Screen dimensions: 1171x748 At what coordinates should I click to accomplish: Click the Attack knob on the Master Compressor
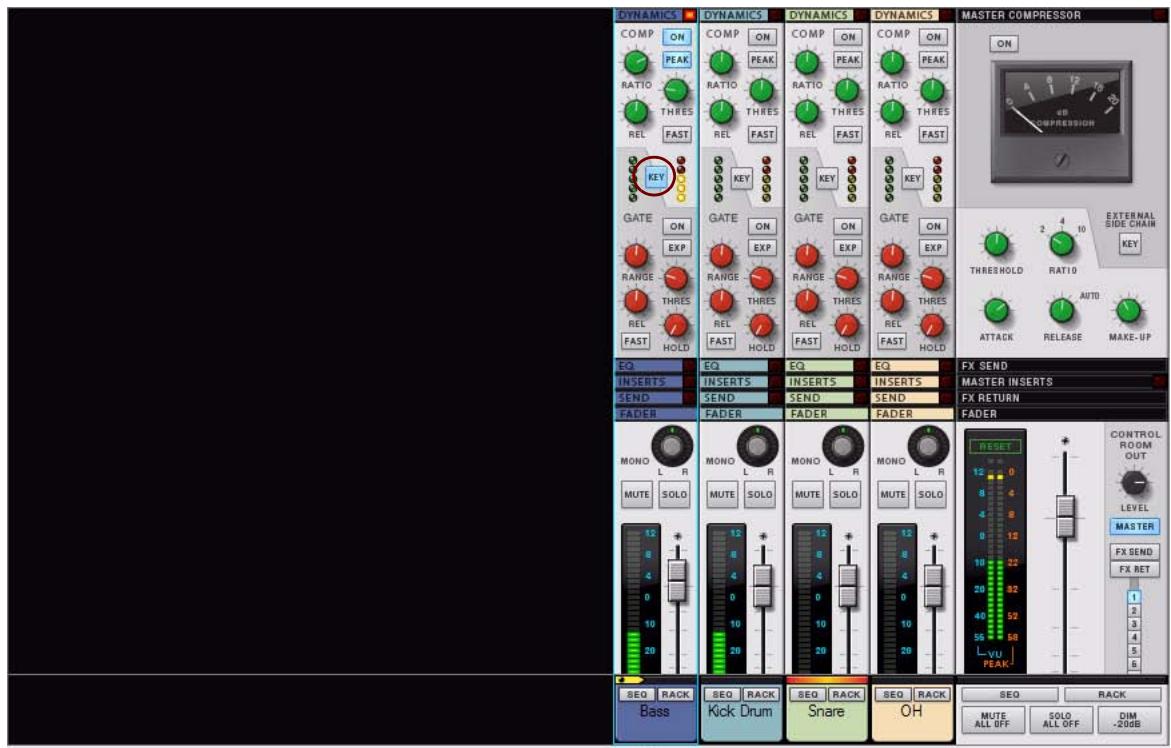(x=995, y=310)
